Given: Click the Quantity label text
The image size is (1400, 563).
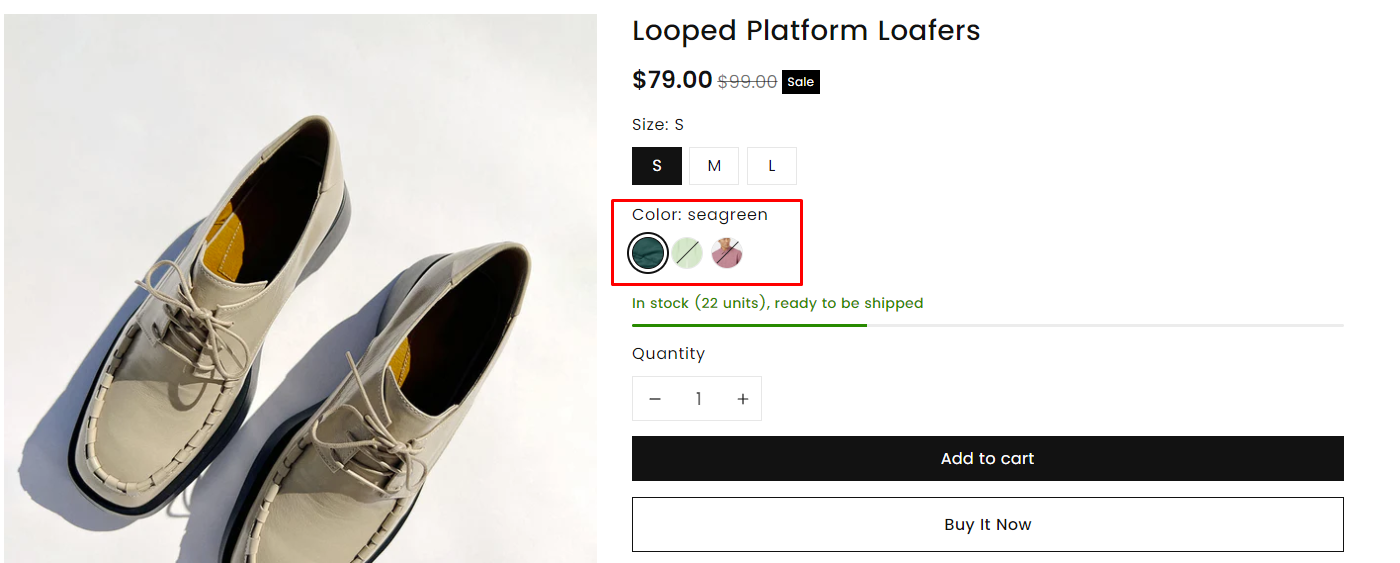Looking at the screenshot, I should coord(668,354).
